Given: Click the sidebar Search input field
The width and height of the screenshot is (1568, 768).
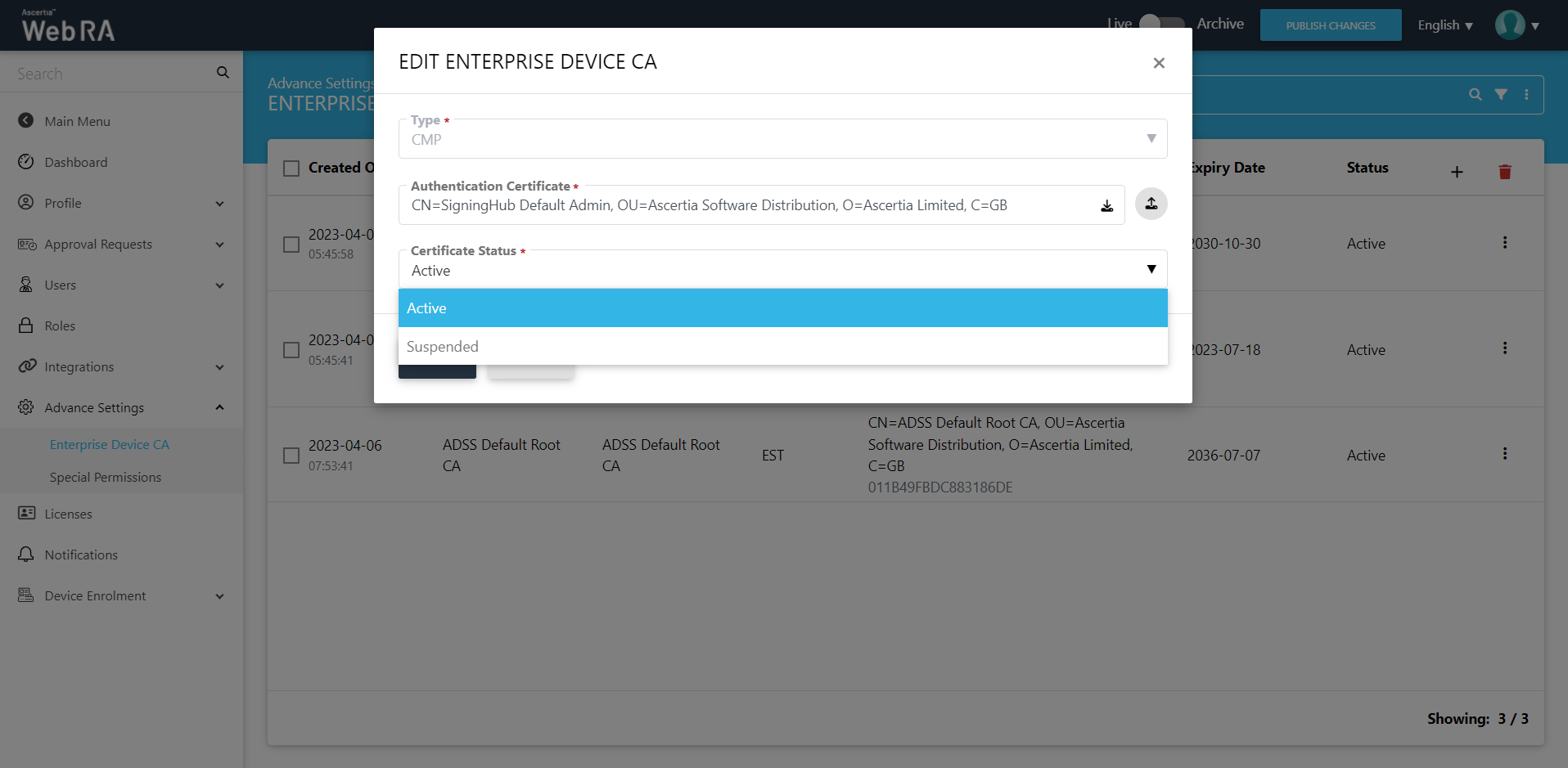Looking at the screenshot, I should (110, 74).
